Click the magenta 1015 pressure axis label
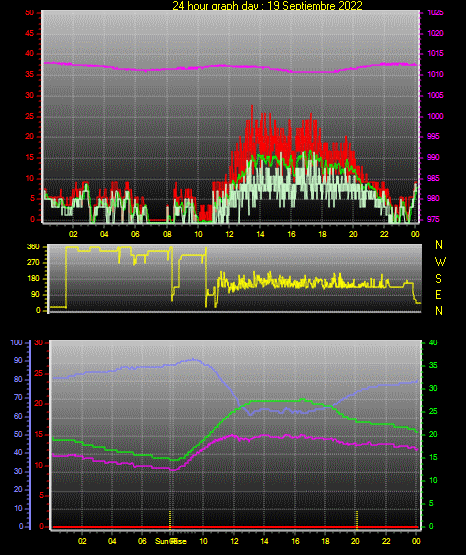 pos(435,53)
